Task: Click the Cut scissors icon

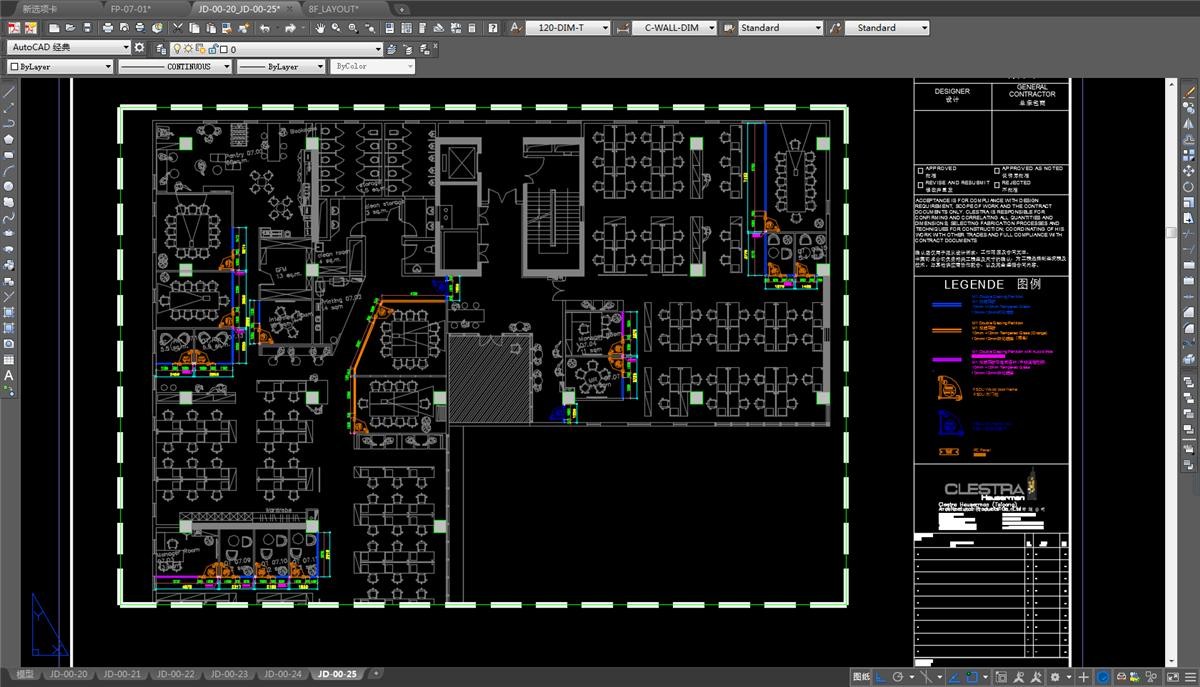Action: coord(178,28)
